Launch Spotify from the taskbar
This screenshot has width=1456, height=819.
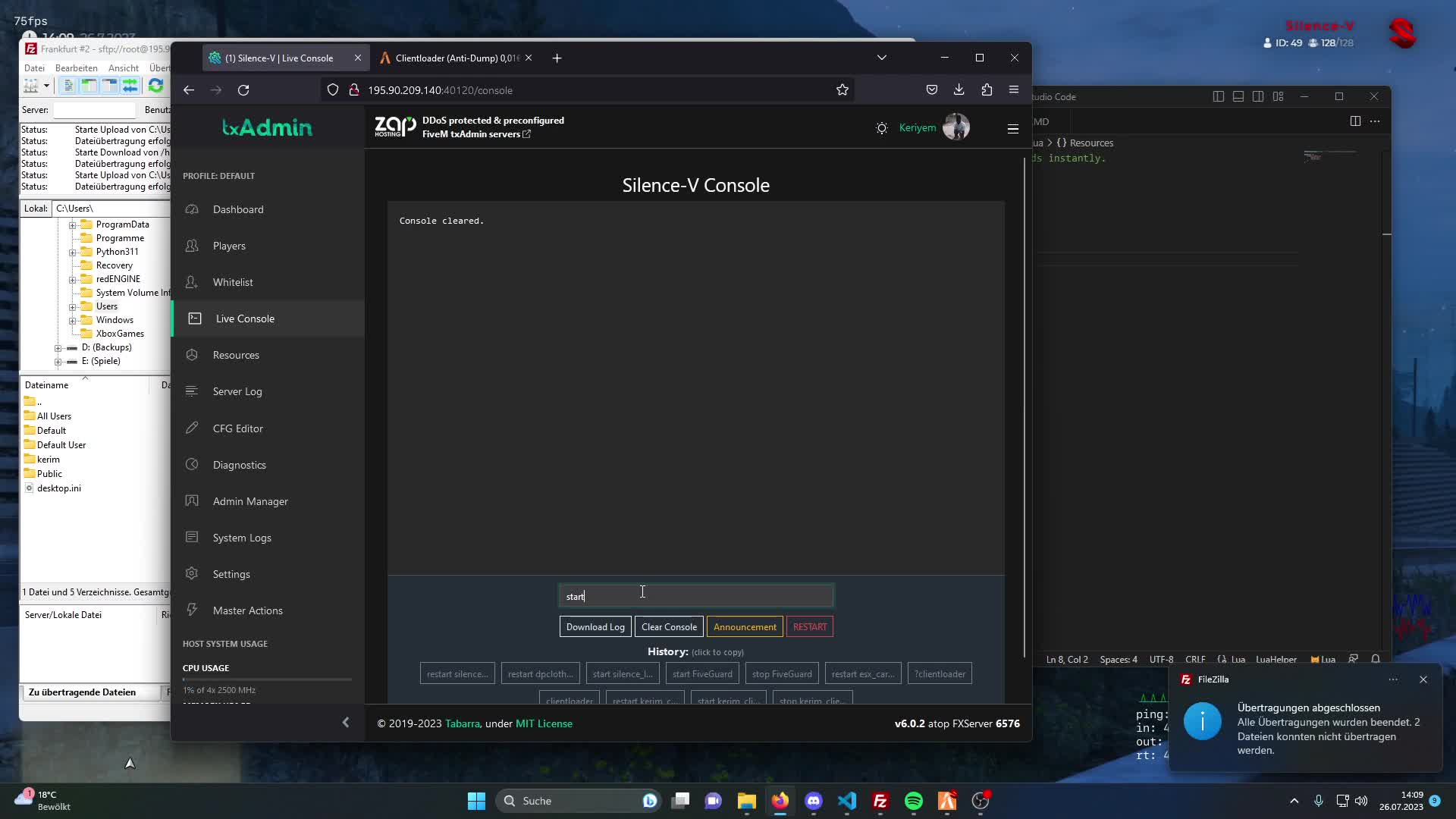point(913,800)
